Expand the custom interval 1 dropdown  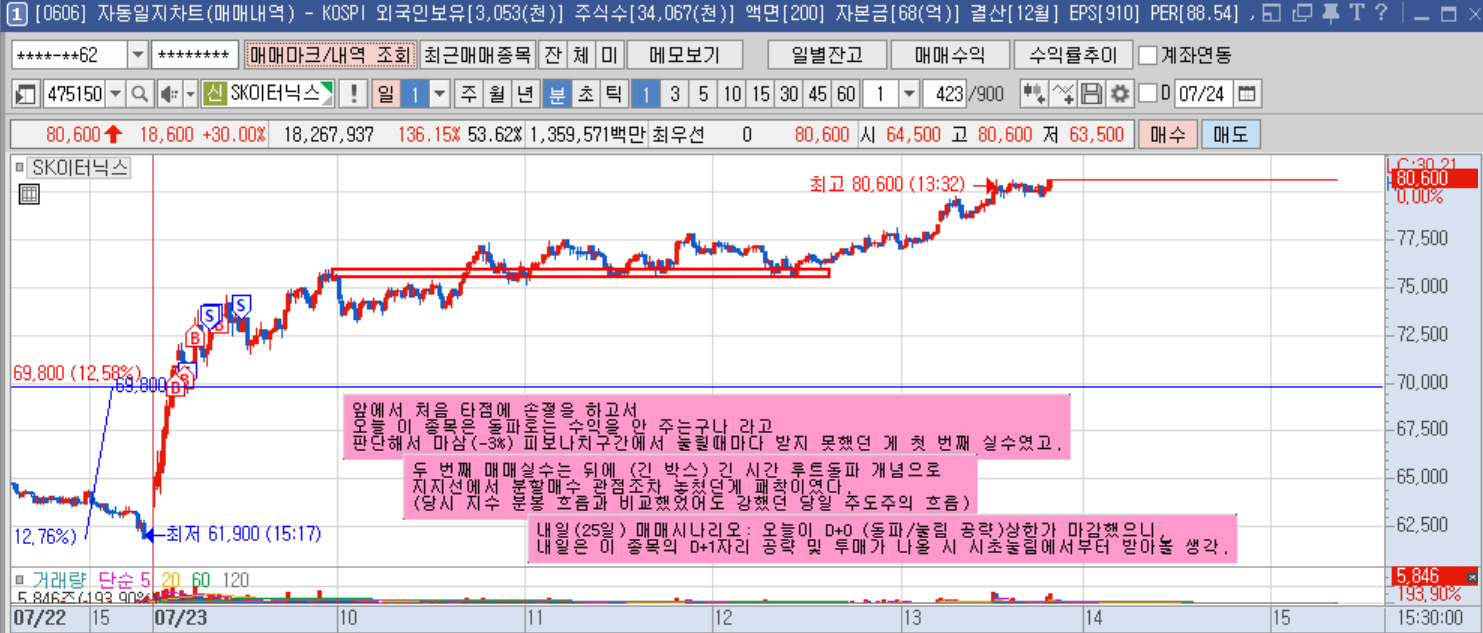click(x=909, y=94)
